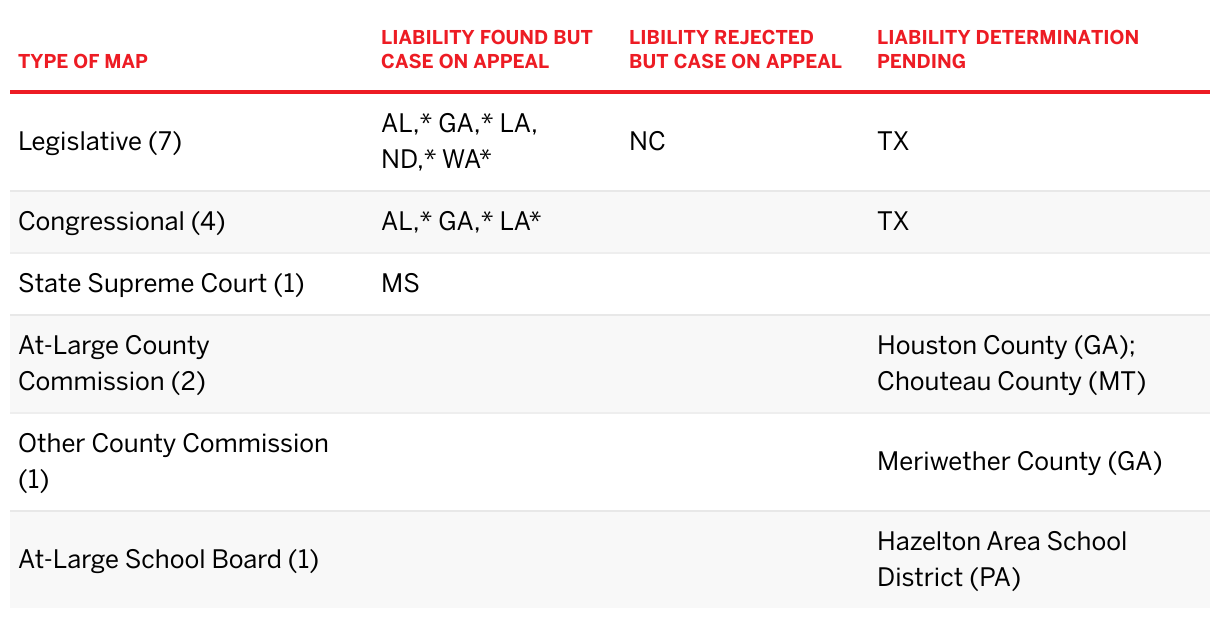The image size is (1220, 618).
Task: Click the TX cell in Legislative row
Action: pyautogui.click(x=893, y=141)
